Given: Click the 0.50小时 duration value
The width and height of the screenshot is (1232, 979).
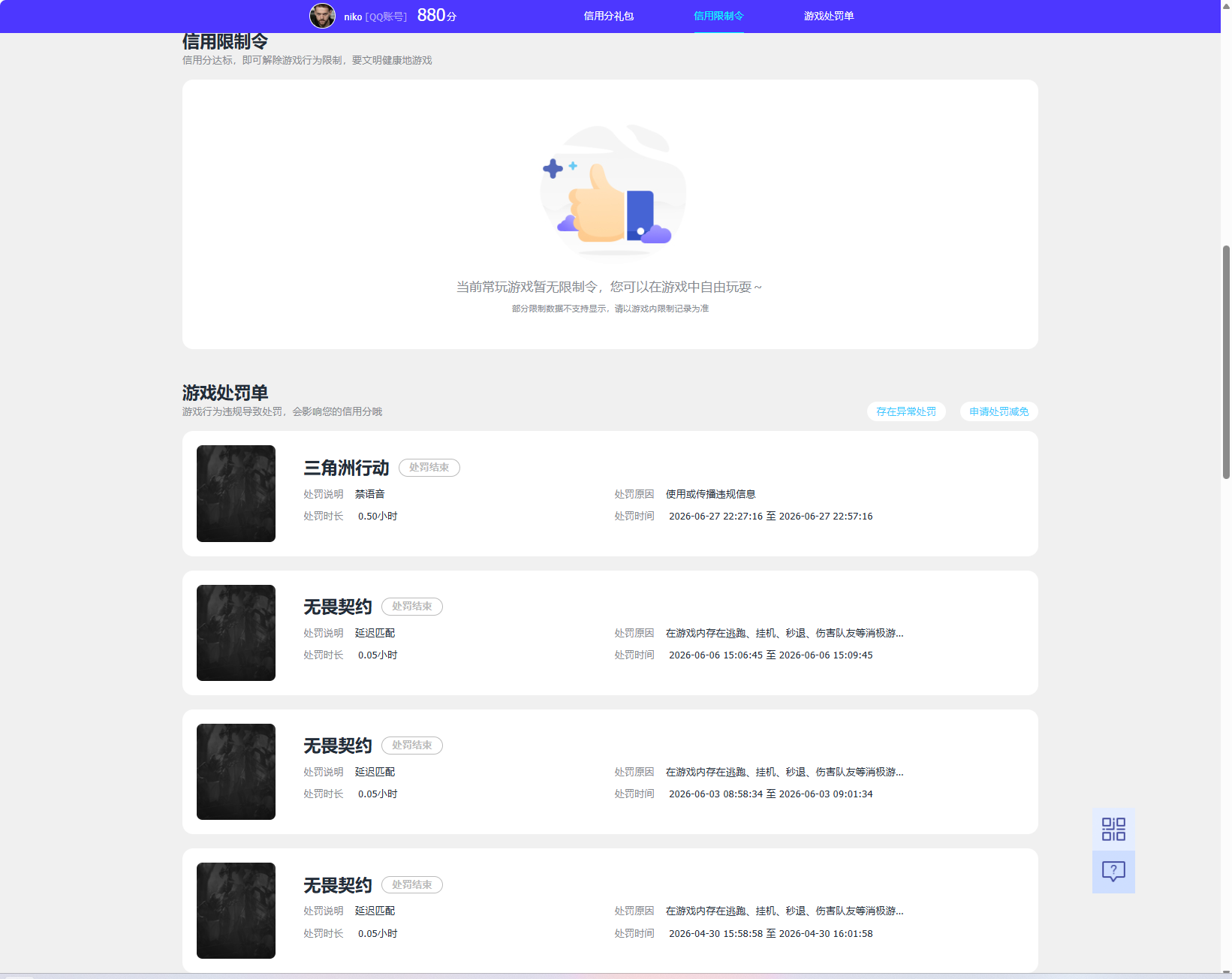Looking at the screenshot, I should point(378,517).
